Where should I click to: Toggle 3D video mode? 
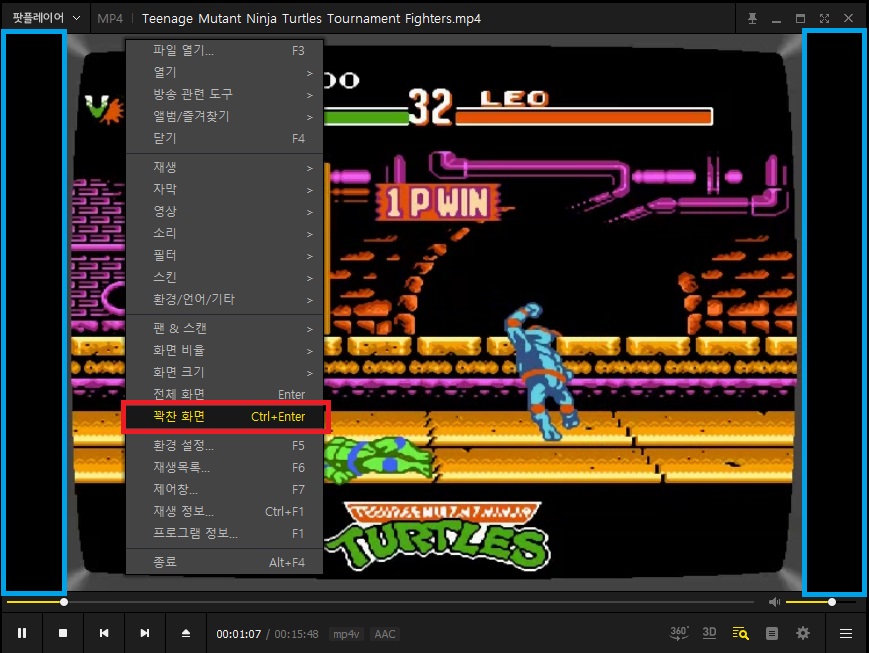coord(709,633)
